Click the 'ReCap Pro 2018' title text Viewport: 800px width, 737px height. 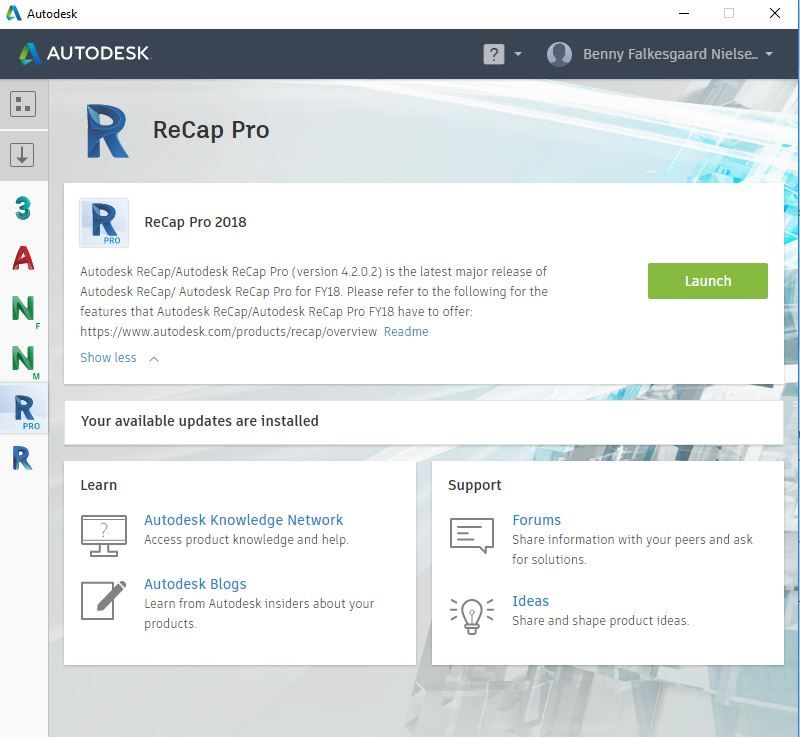(x=195, y=222)
